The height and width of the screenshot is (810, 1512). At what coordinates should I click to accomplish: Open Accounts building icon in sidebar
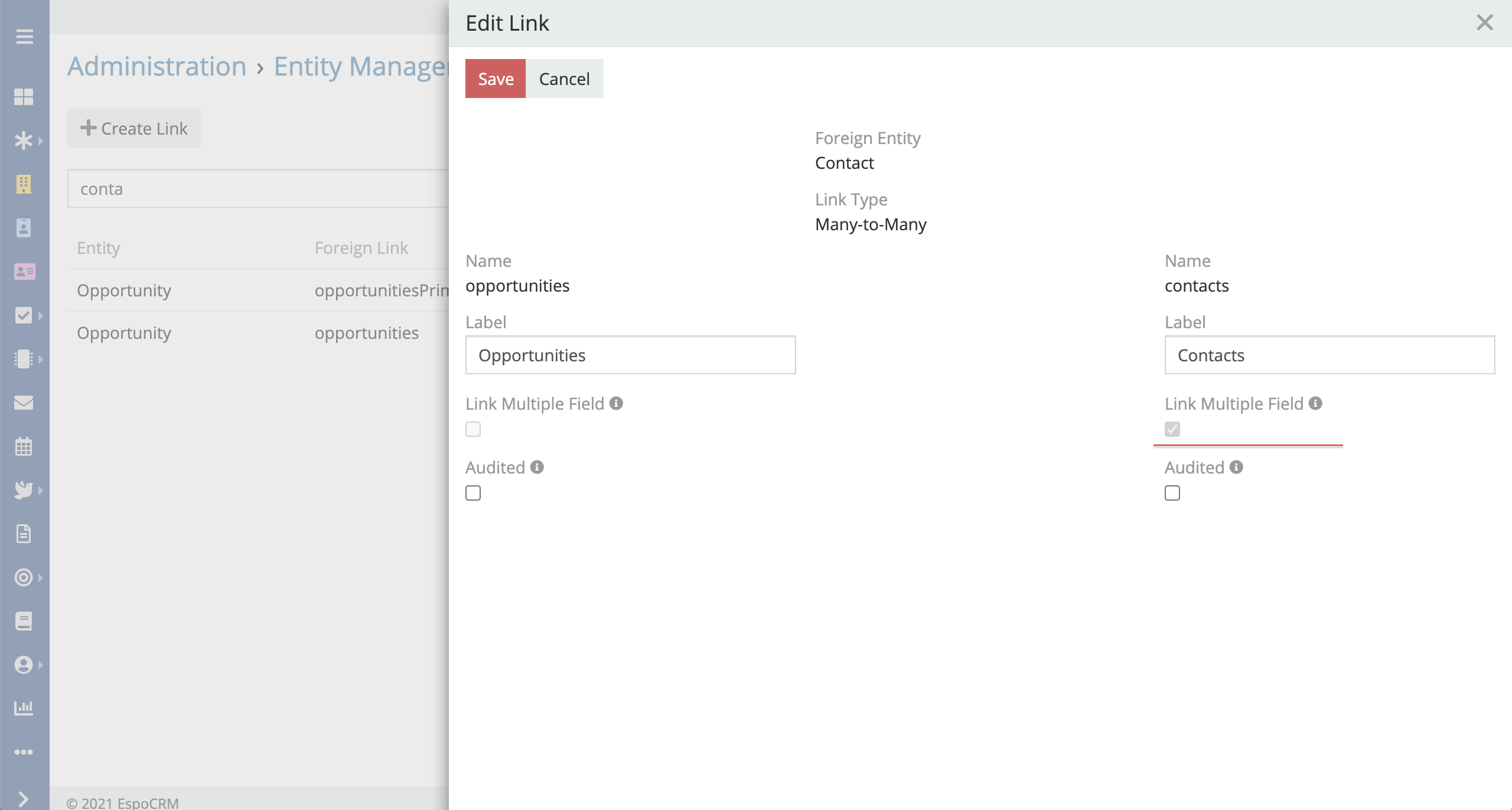(24, 184)
